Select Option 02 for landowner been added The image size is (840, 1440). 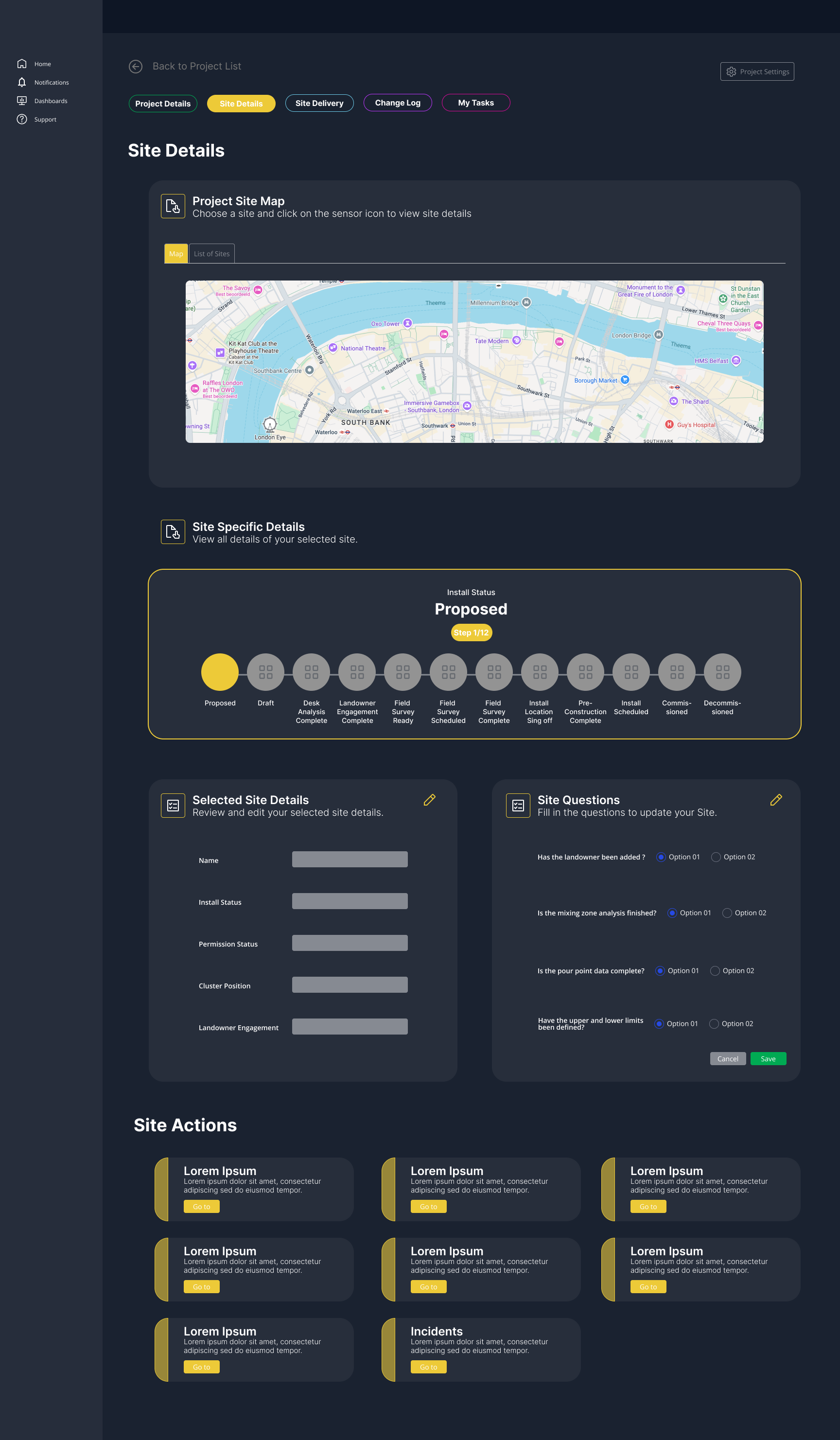click(716, 857)
